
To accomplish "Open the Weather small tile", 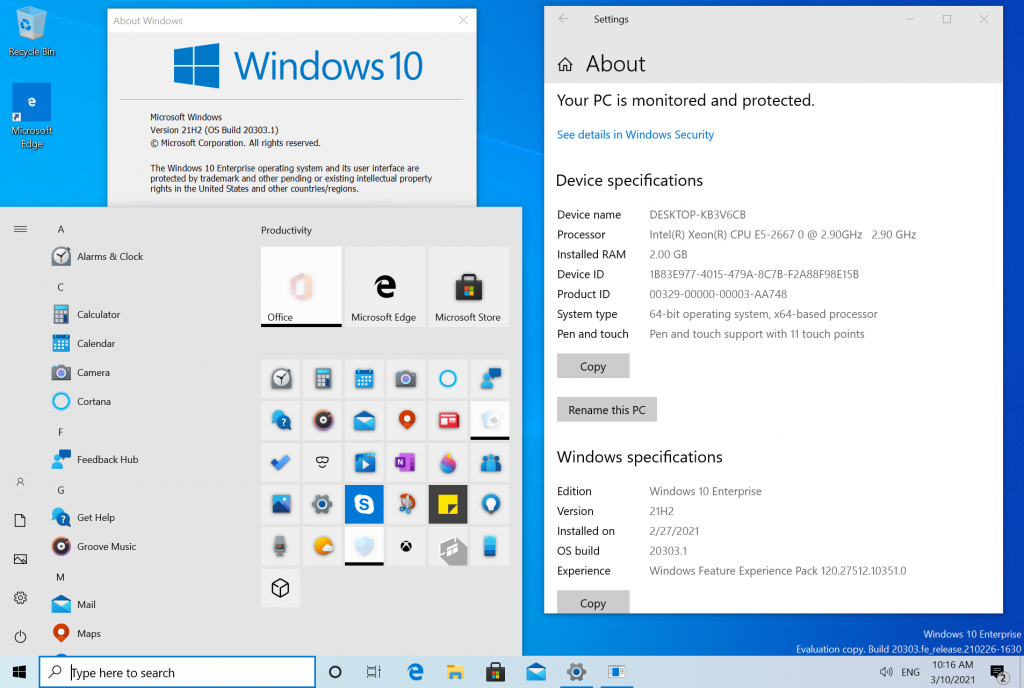I will (x=323, y=546).
